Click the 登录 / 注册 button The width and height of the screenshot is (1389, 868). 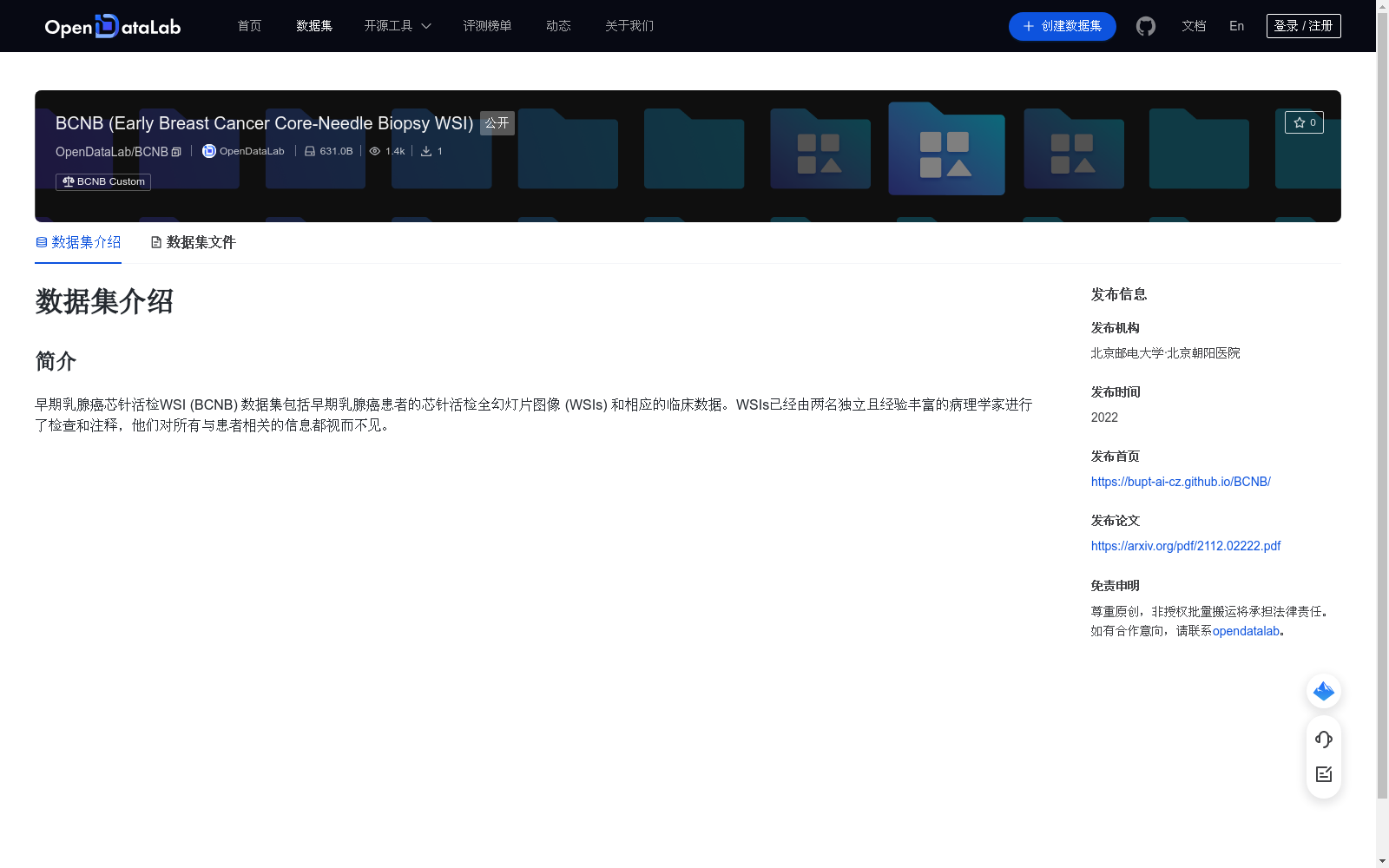tap(1304, 26)
